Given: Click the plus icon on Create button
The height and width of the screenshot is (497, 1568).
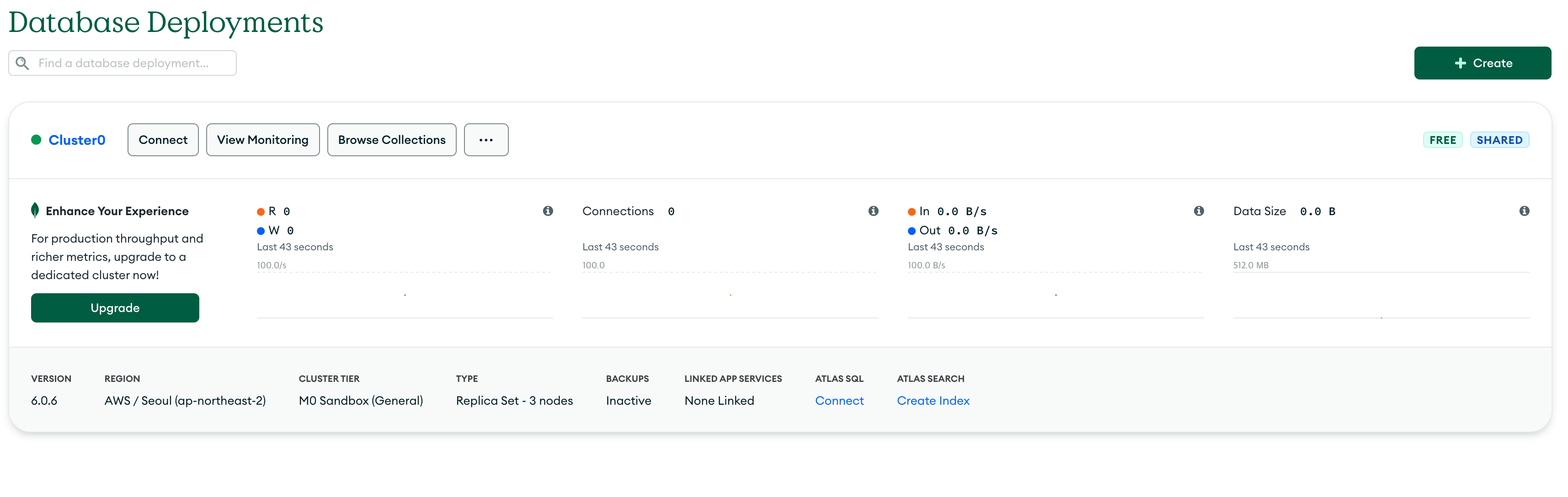Looking at the screenshot, I should (1460, 63).
